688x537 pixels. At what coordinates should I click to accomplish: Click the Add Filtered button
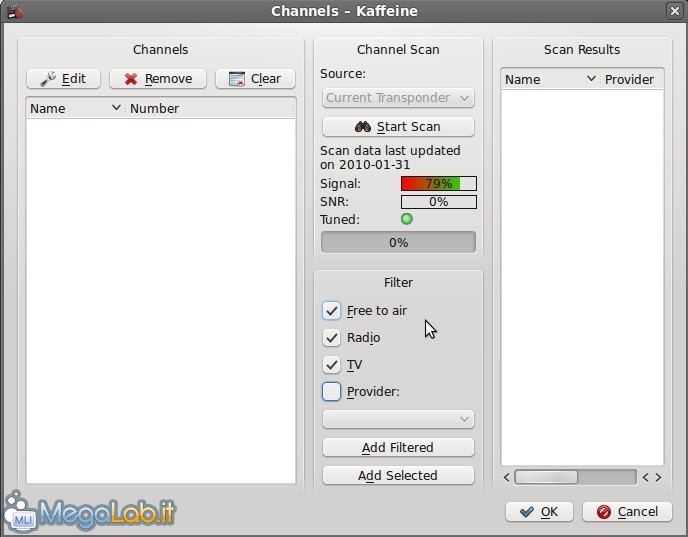point(398,448)
